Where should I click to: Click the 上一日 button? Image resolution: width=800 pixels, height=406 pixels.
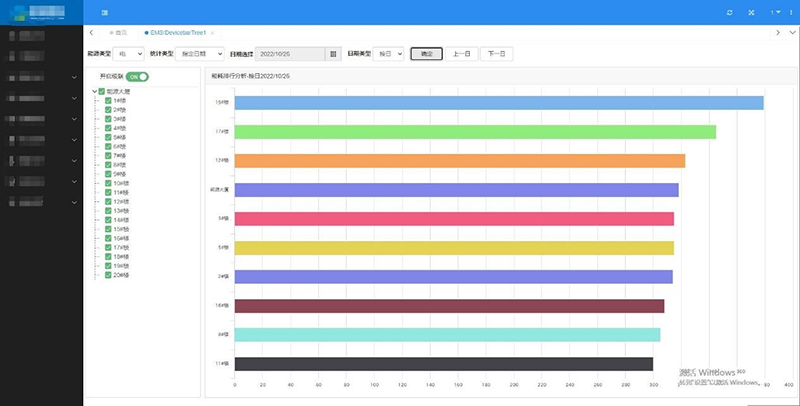460,54
